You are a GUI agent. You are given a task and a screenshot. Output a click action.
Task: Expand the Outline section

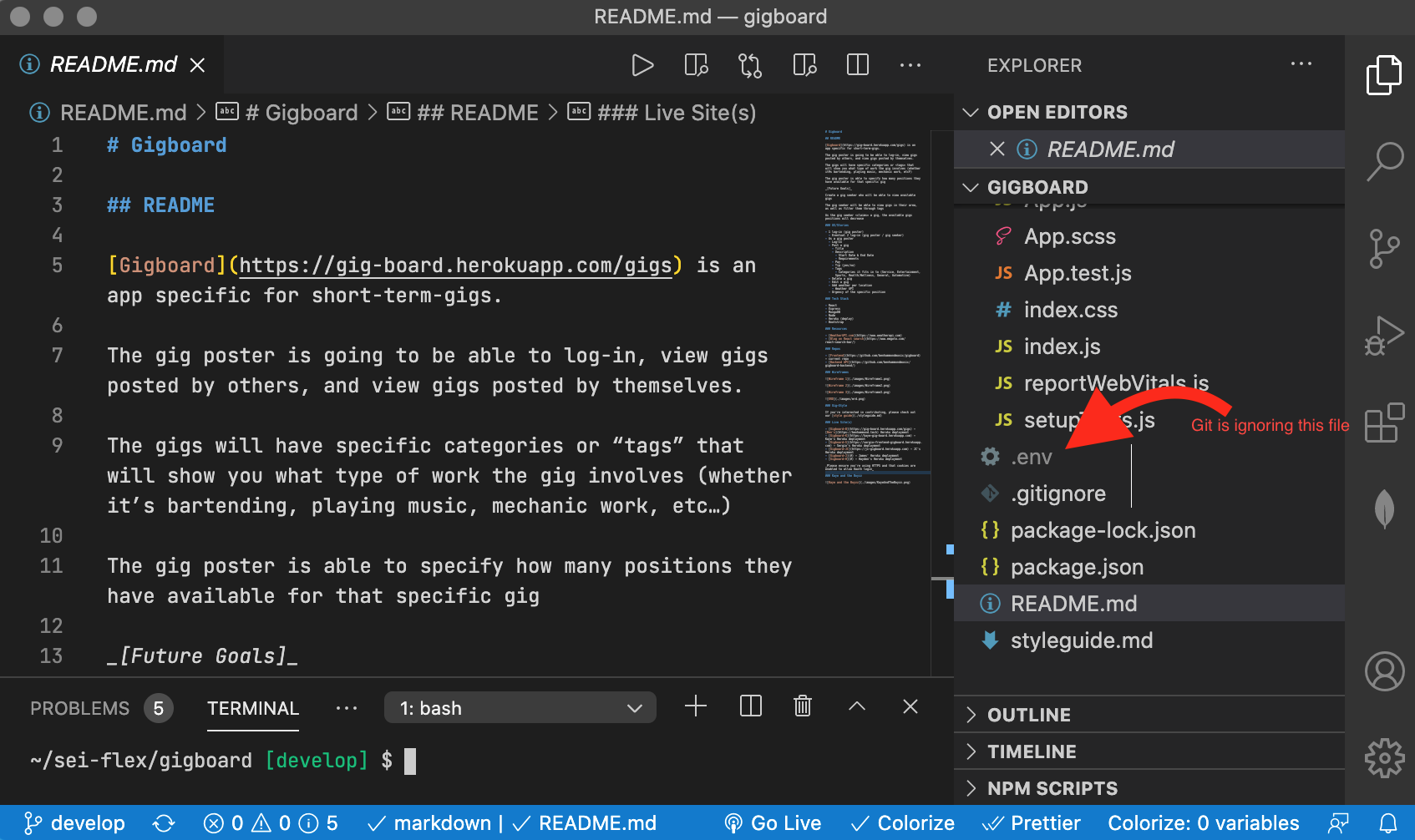(x=1149, y=715)
